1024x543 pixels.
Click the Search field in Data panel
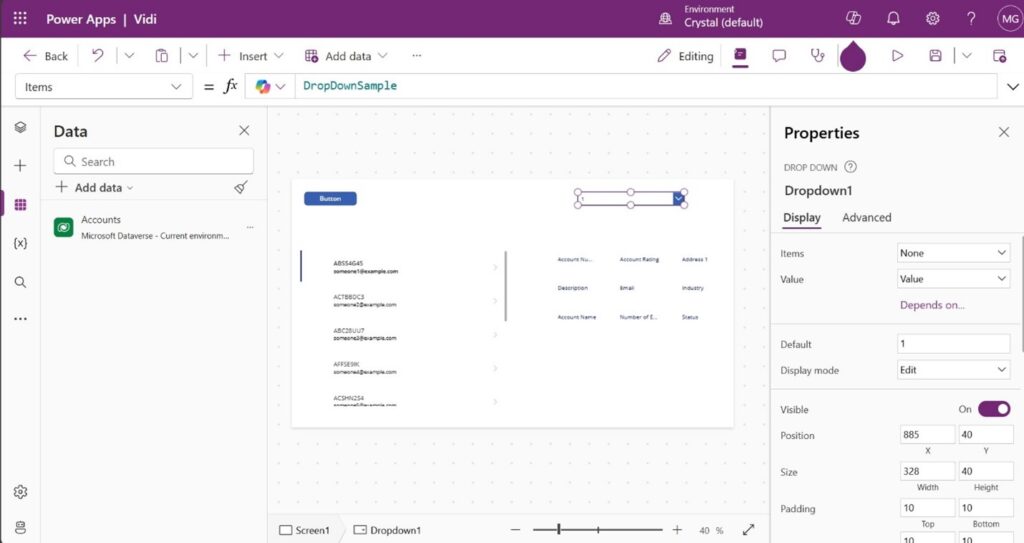point(154,161)
